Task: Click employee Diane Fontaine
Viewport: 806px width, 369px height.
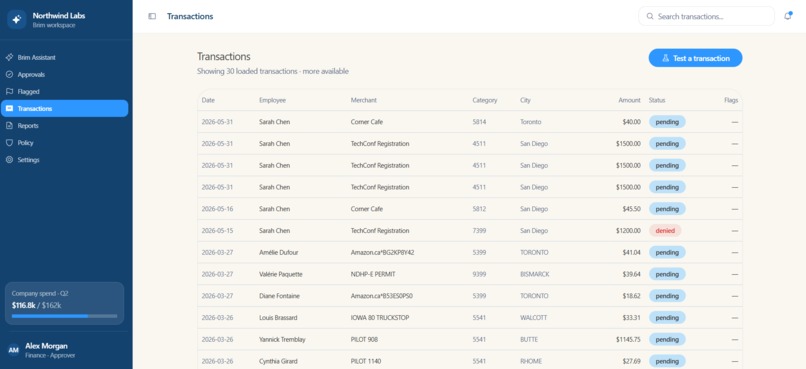Action: click(279, 296)
